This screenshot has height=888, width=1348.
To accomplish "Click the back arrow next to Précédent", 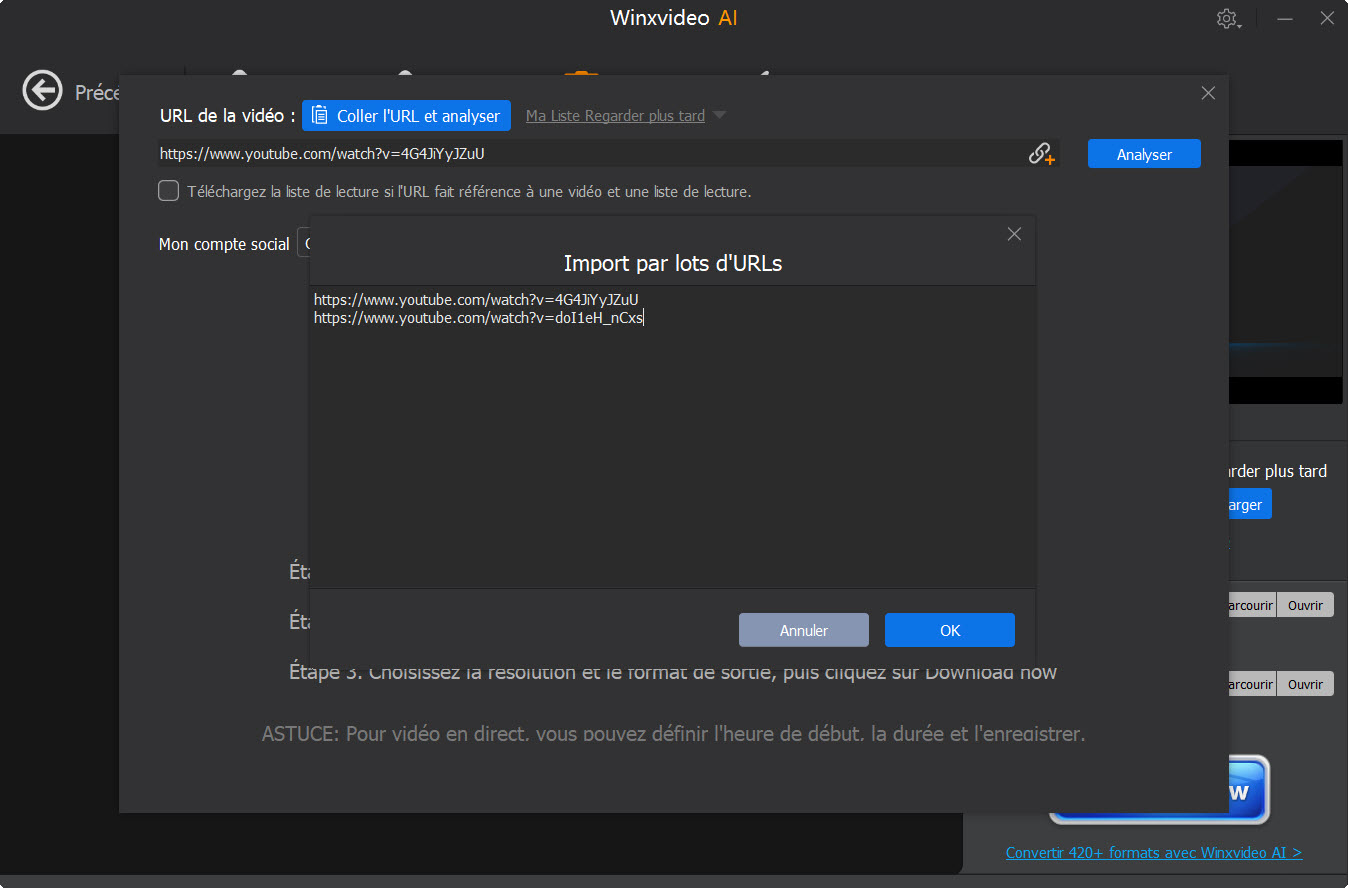I will (x=42, y=91).
